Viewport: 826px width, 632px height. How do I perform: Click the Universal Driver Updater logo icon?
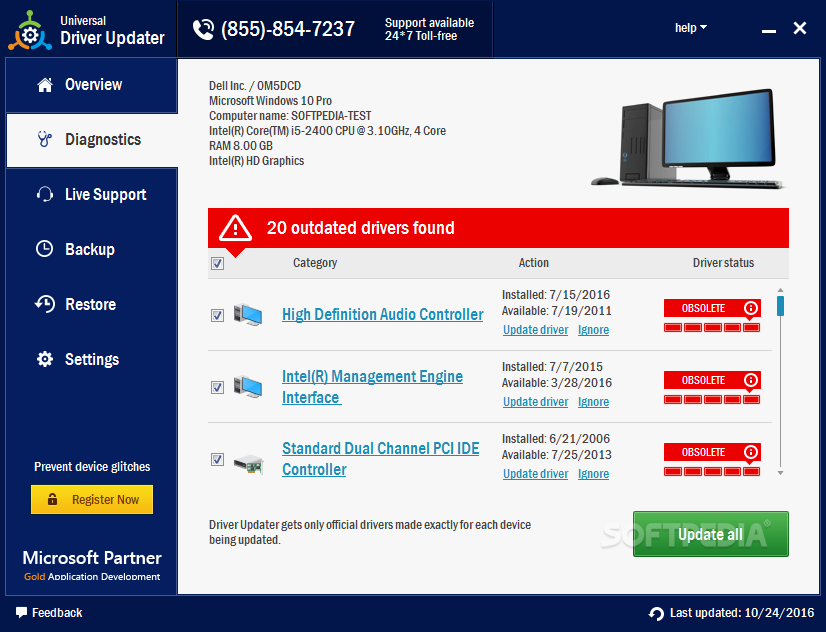point(30,31)
